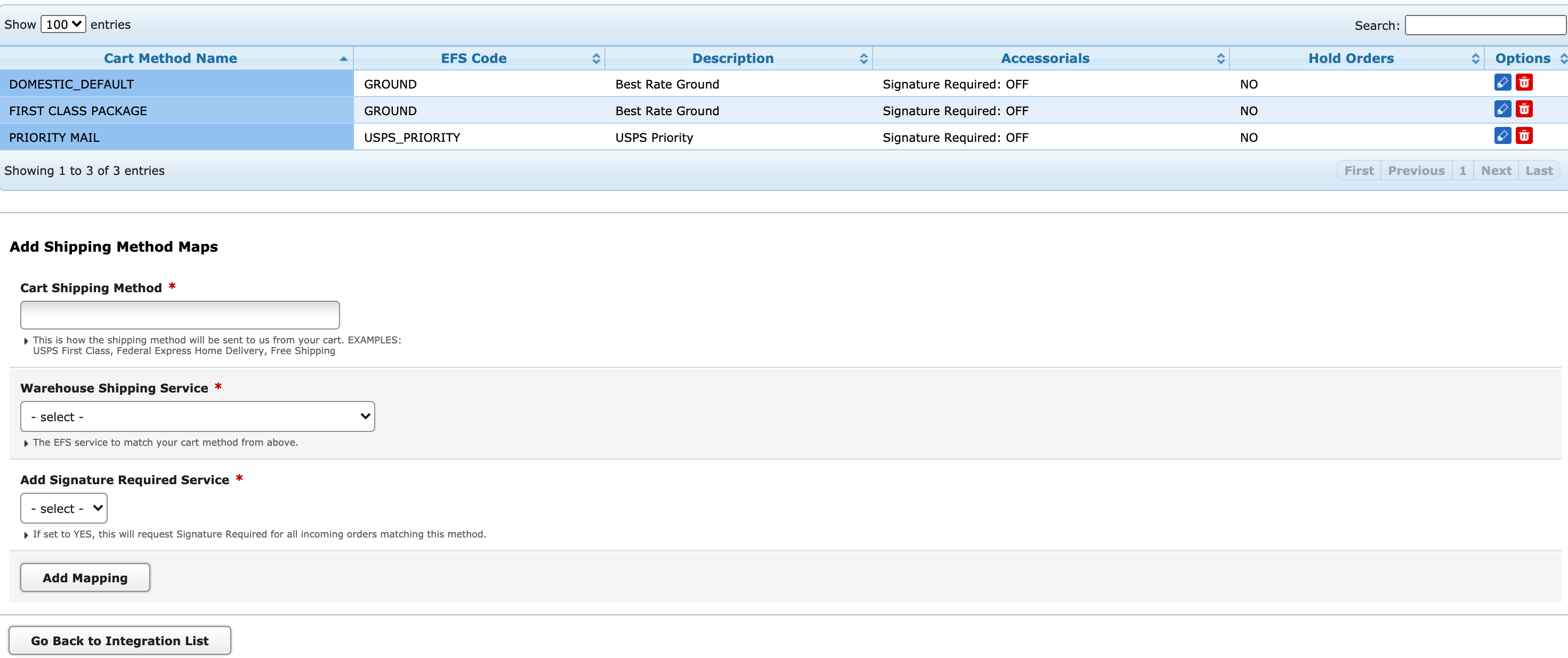Sort by the Description column
1568x658 pixels.
[738, 59]
